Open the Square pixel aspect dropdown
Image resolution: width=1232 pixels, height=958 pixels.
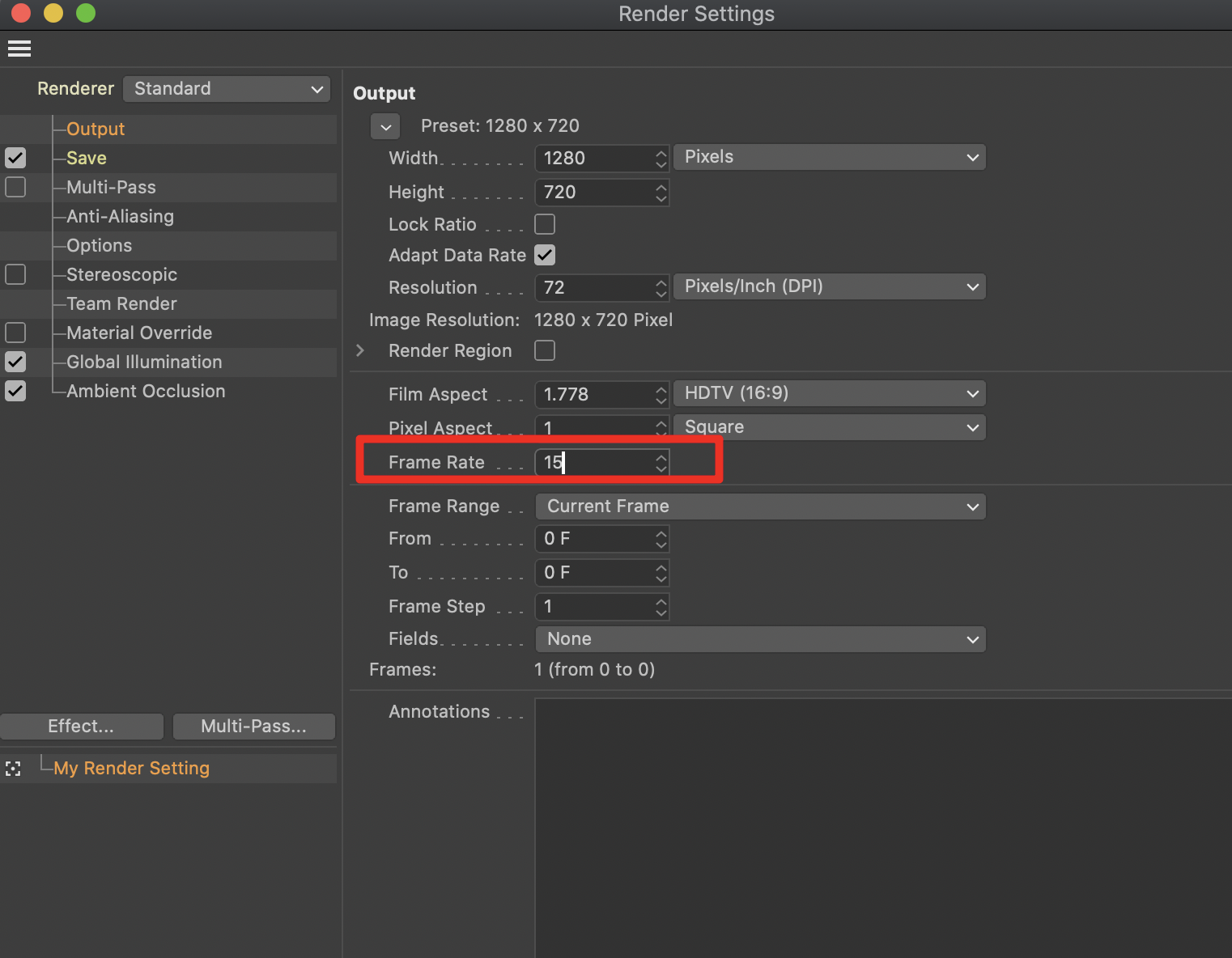tap(830, 427)
